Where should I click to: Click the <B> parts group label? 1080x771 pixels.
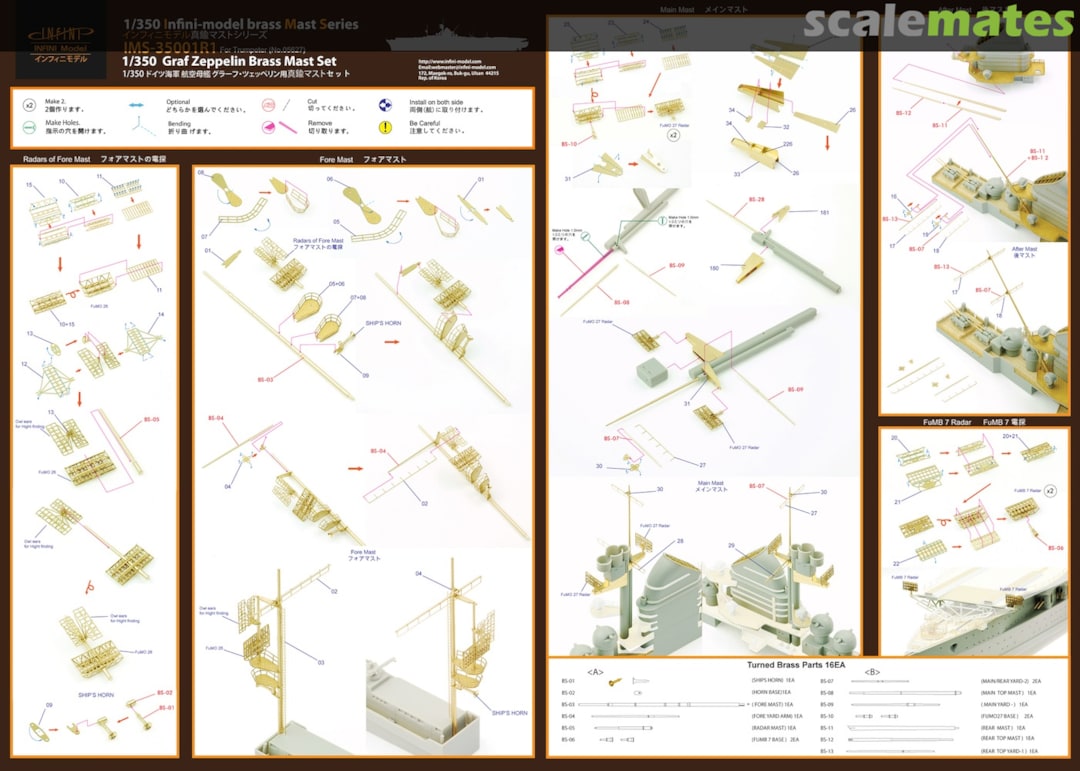coord(871,671)
